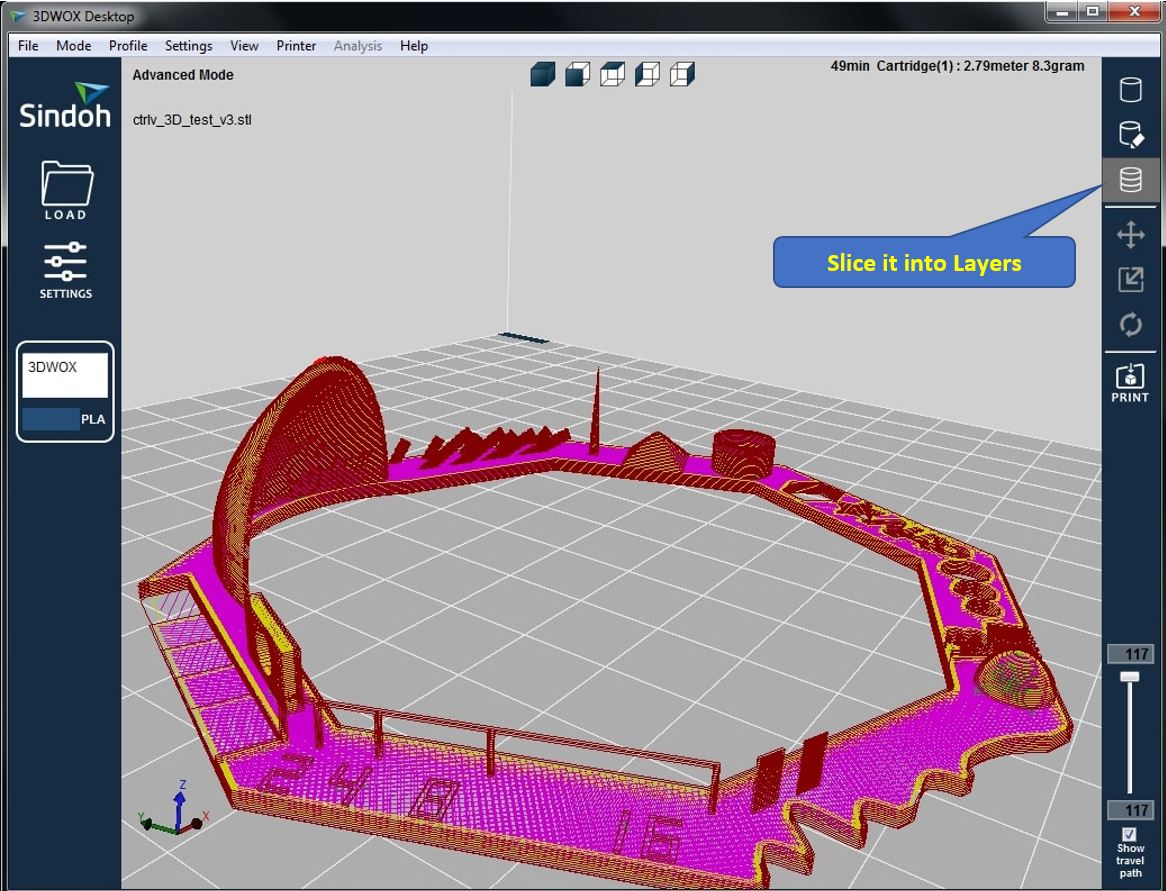The height and width of the screenshot is (891, 1166).
Task: Select the third wireframe cube view
Action: [x=613, y=74]
